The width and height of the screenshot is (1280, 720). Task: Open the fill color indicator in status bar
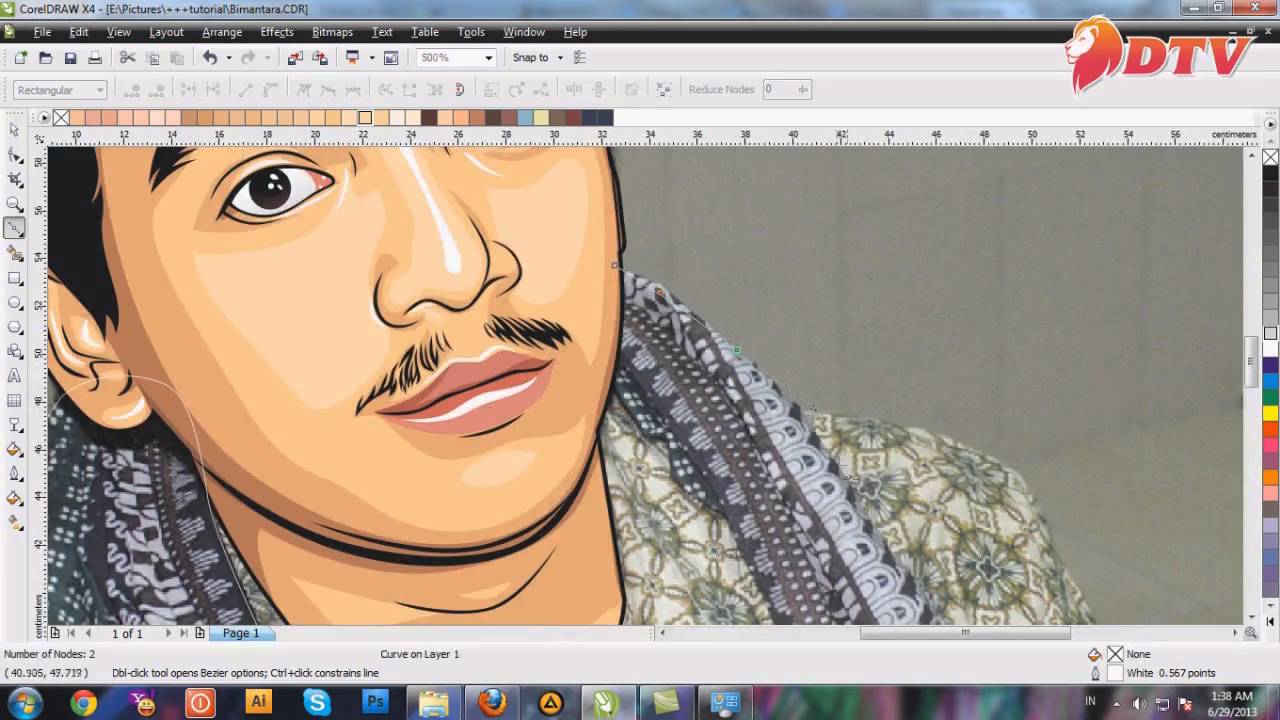pos(1115,654)
